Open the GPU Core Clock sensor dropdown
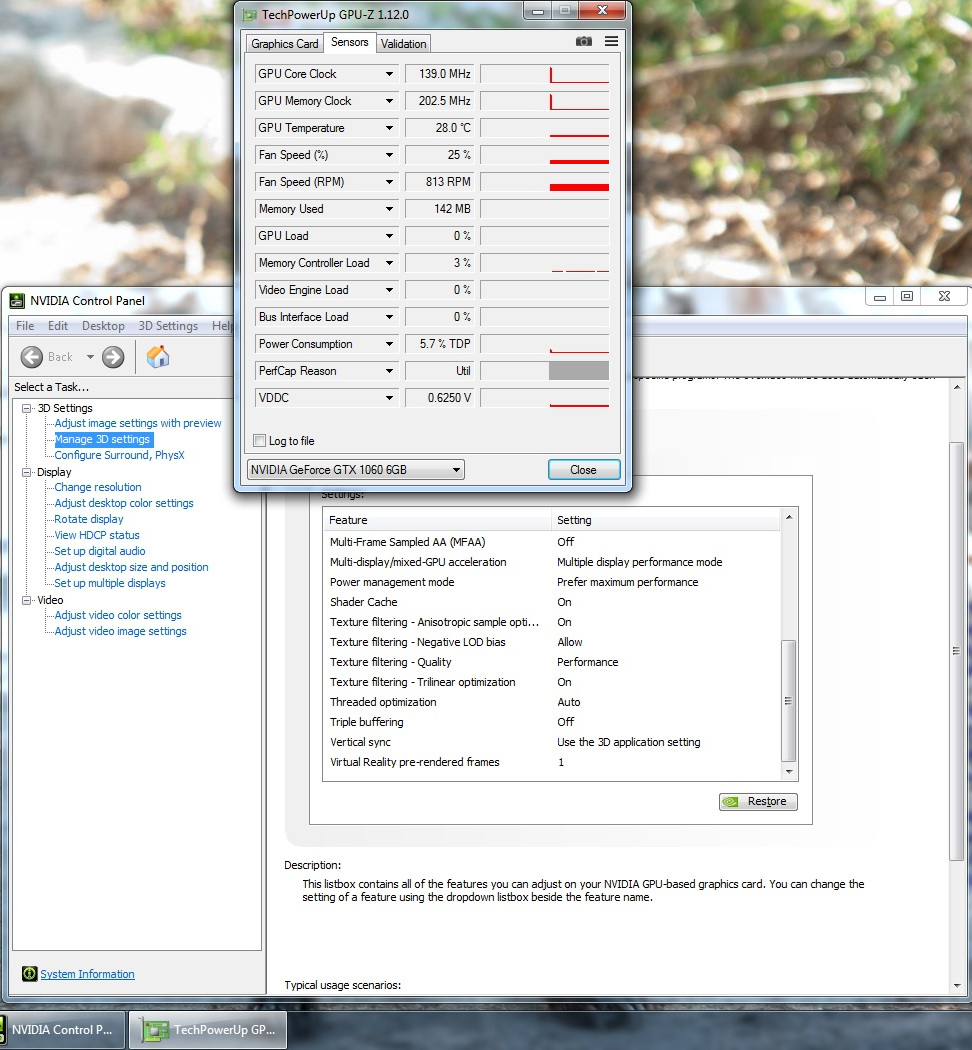Viewport: 972px width, 1050px height. pos(389,74)
